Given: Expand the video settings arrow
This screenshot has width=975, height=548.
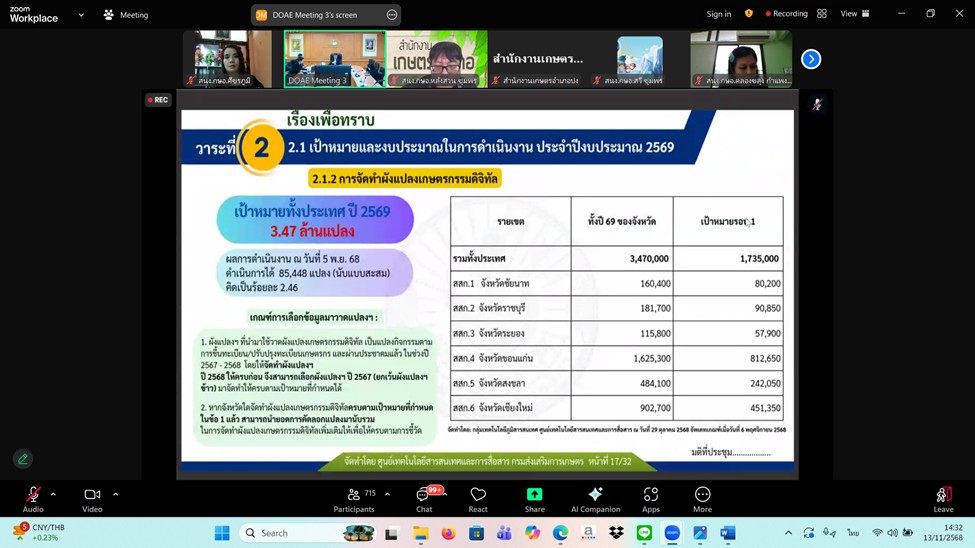Looking at the screenshot, I should click(x=116, y=494).
